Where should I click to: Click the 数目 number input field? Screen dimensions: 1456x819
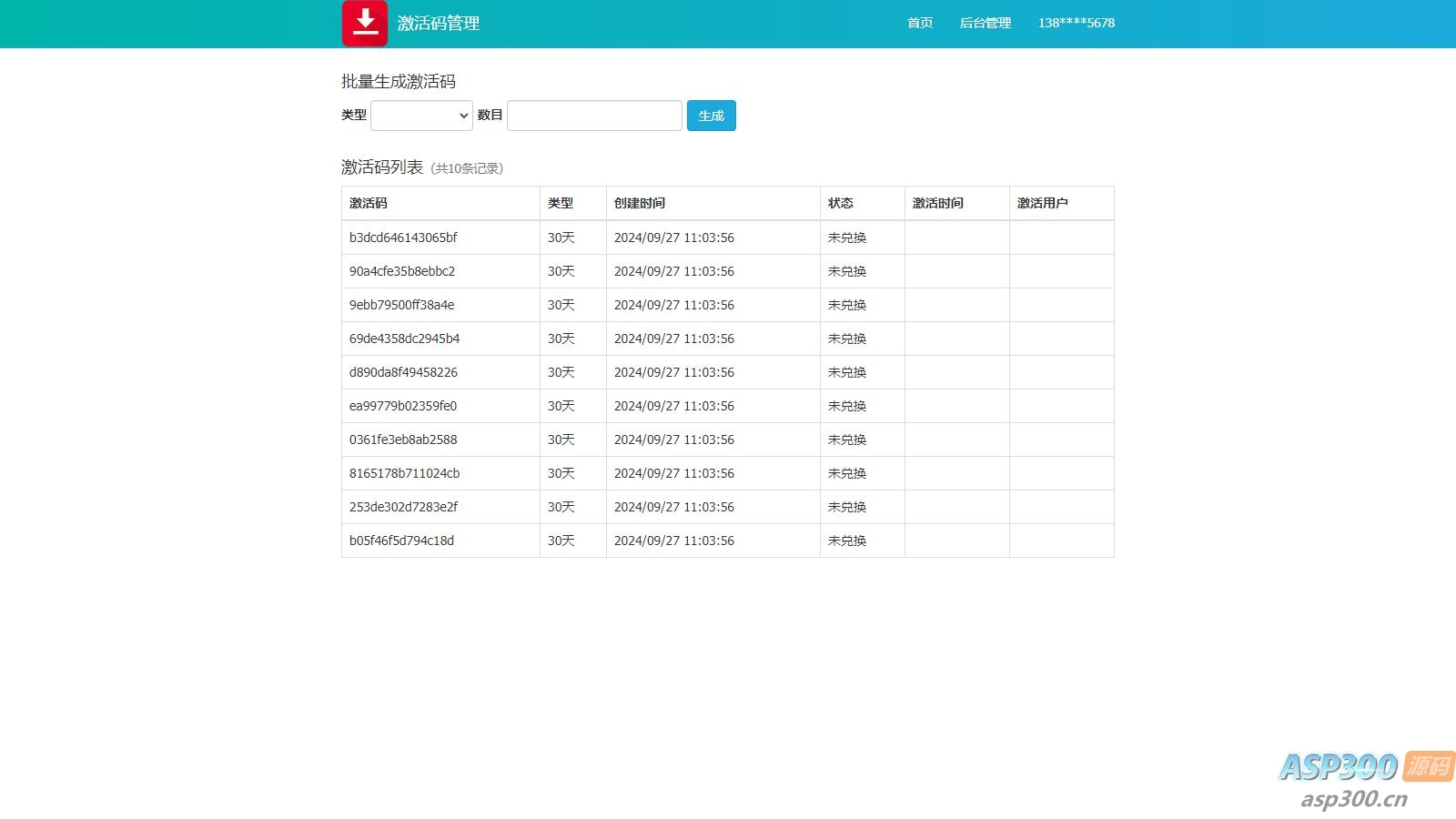(593, 116)
